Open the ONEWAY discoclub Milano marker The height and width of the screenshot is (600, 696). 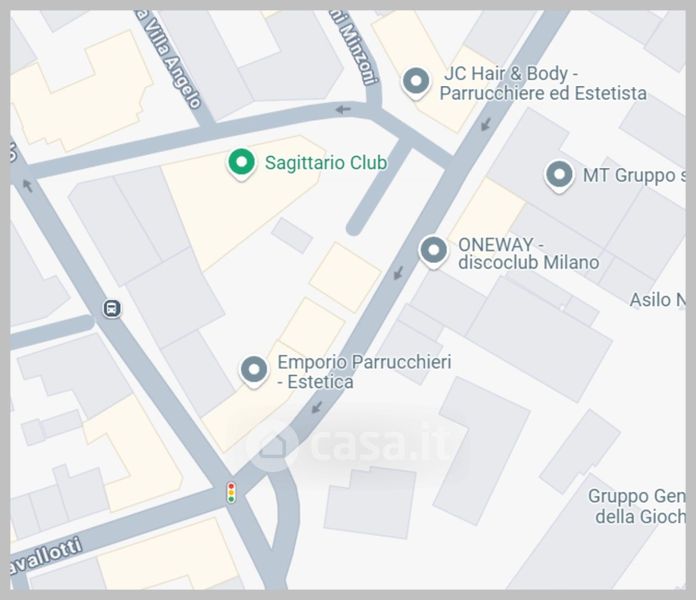434,252
